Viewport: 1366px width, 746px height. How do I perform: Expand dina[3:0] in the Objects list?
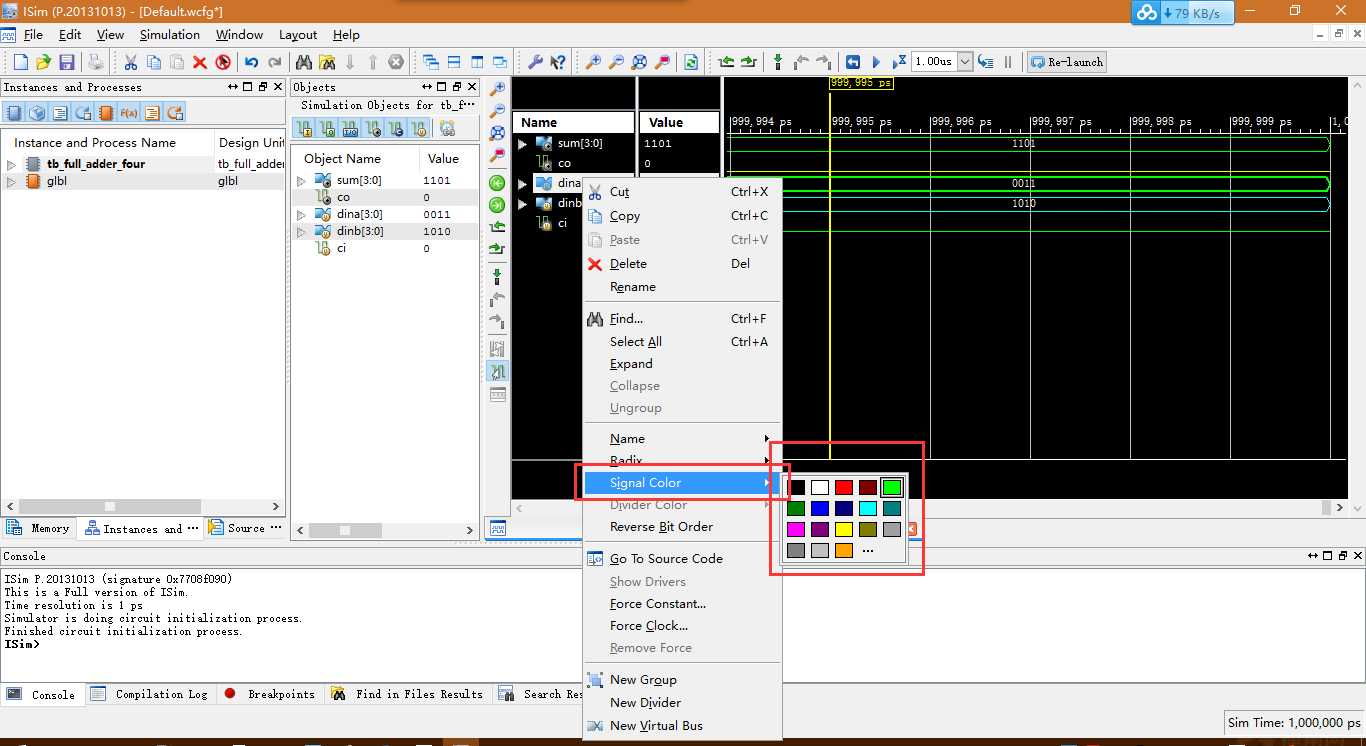[302, 214]
